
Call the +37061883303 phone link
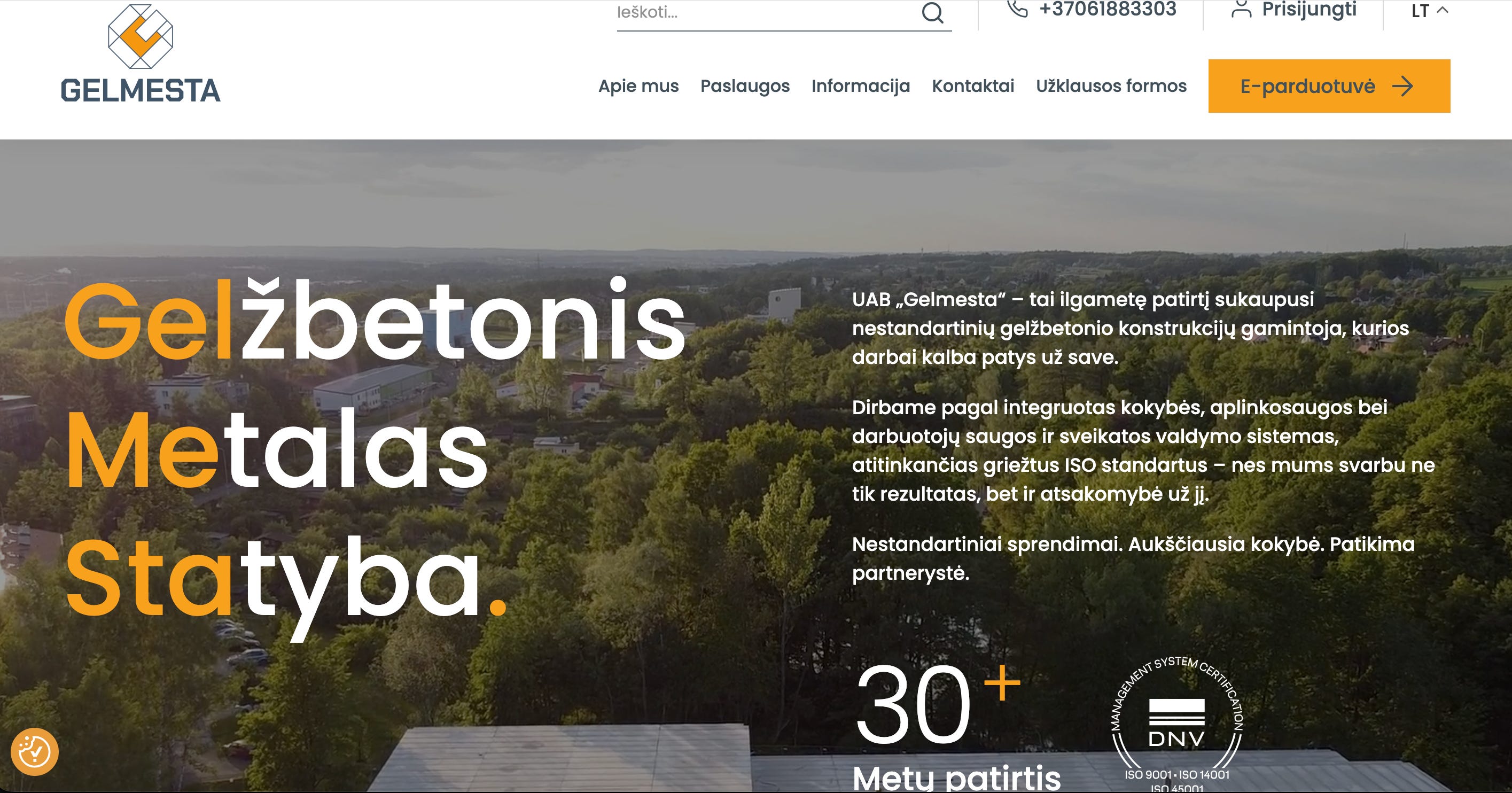click(1108, 10)
